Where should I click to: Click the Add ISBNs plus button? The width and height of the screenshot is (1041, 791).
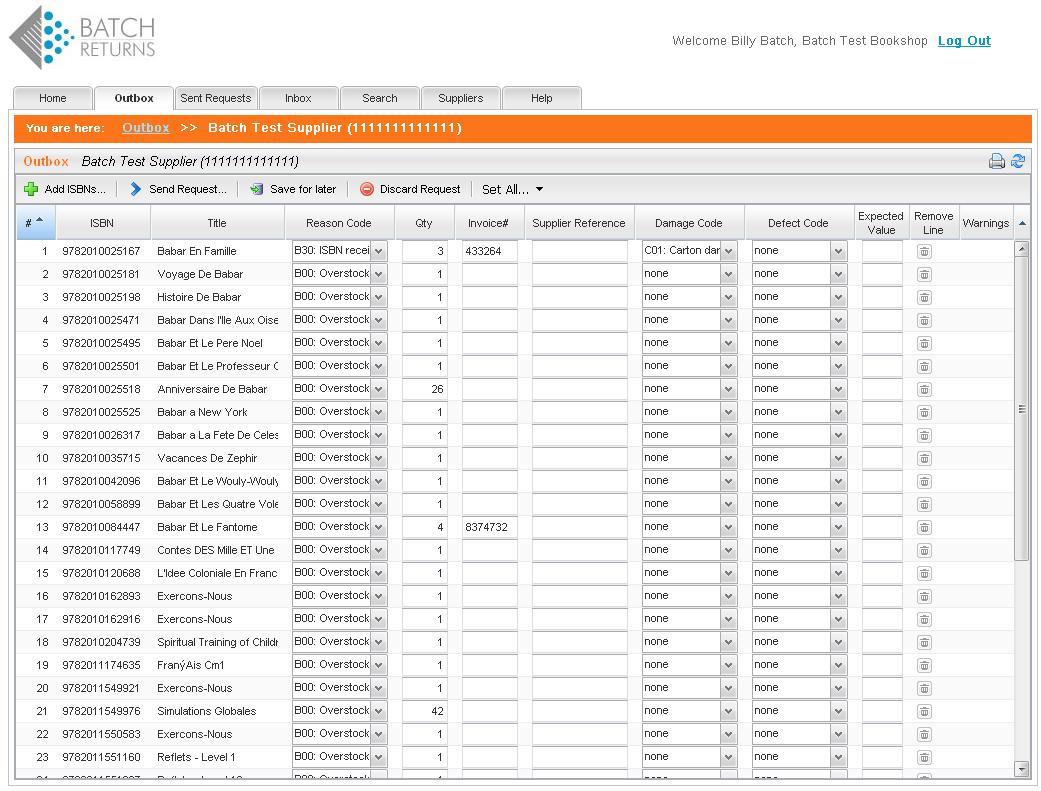click(64, 189)
